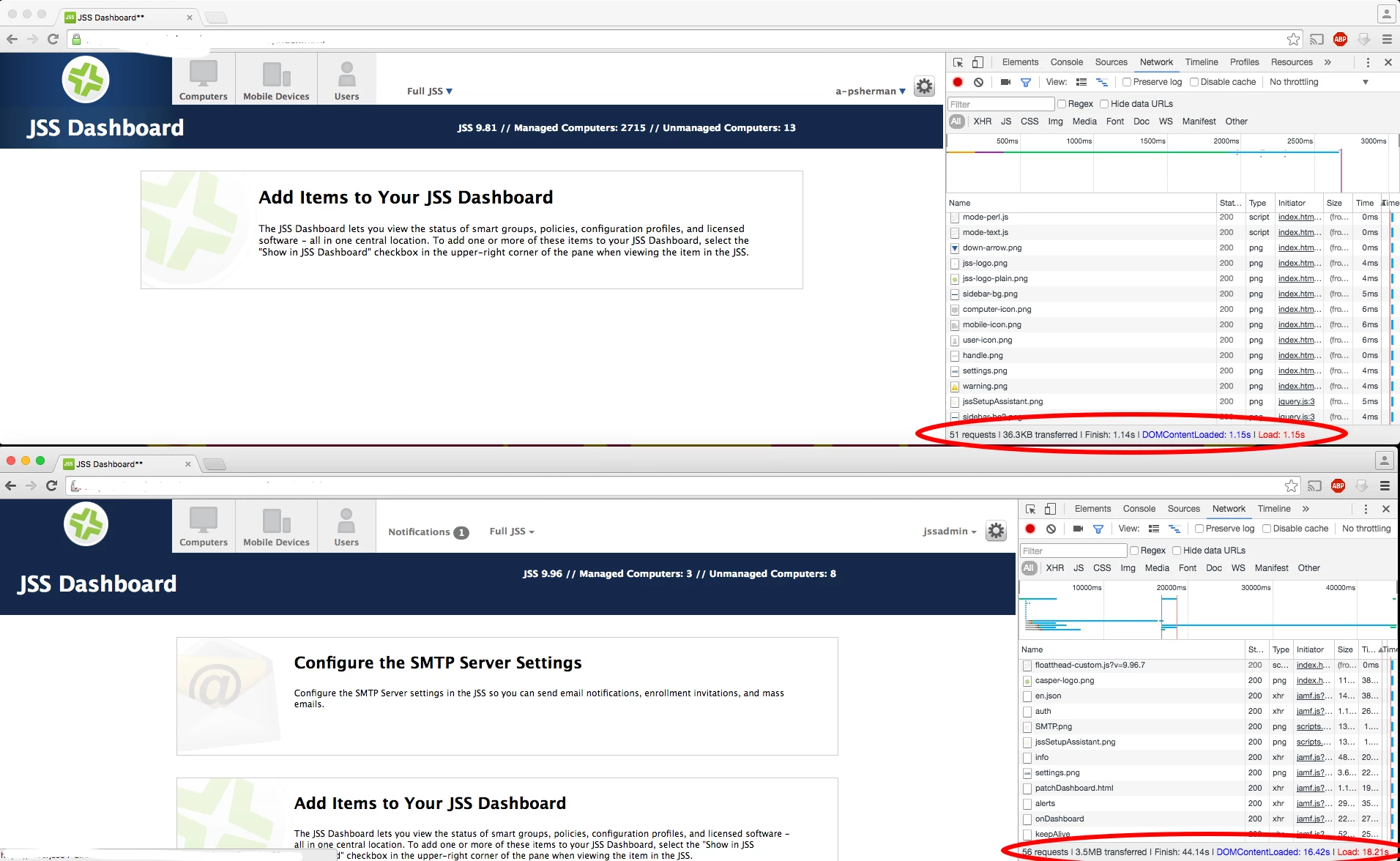Click the Filter input in bottom DevTools
The image size is (1400, 861).
1073,551
